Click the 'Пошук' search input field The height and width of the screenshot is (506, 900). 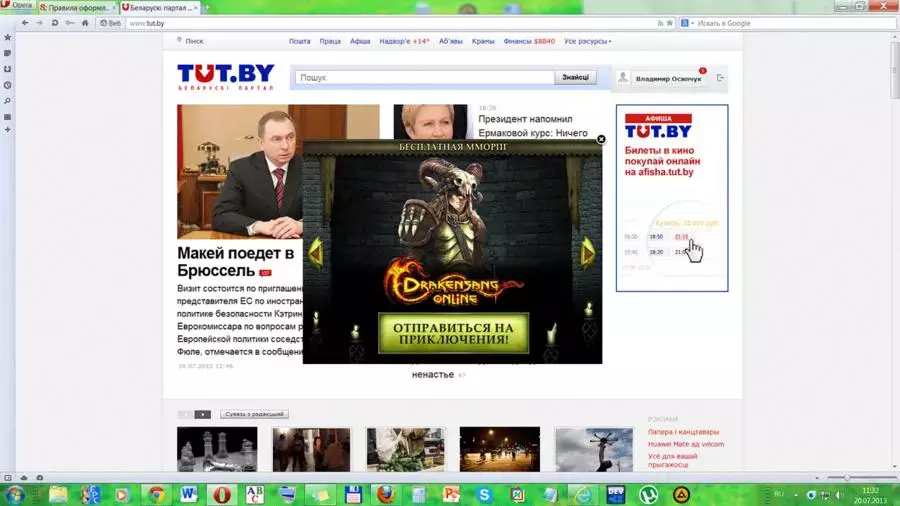[x=425, y=77]
